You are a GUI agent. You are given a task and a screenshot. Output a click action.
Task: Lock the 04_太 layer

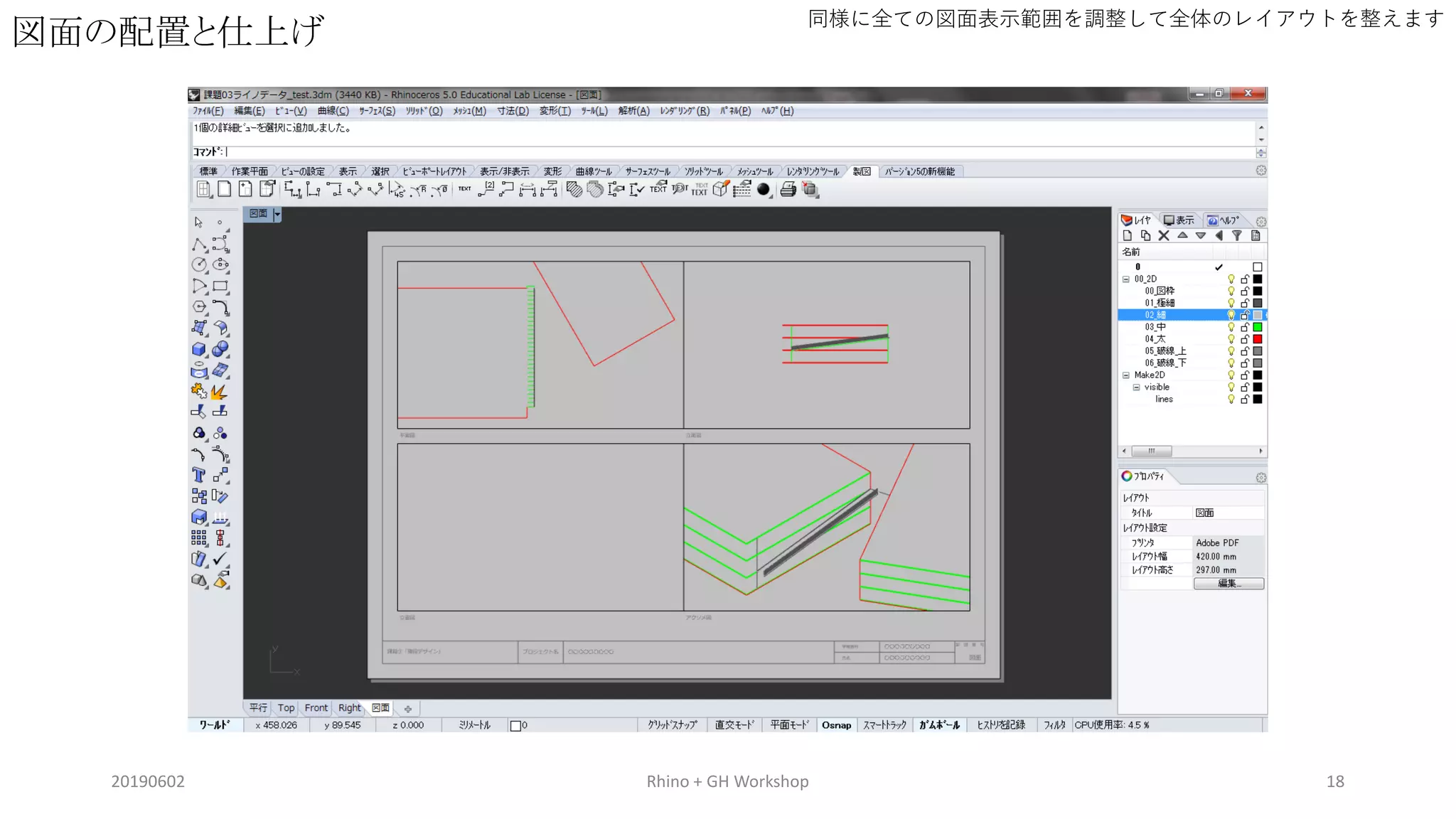tap(1245, 339)
